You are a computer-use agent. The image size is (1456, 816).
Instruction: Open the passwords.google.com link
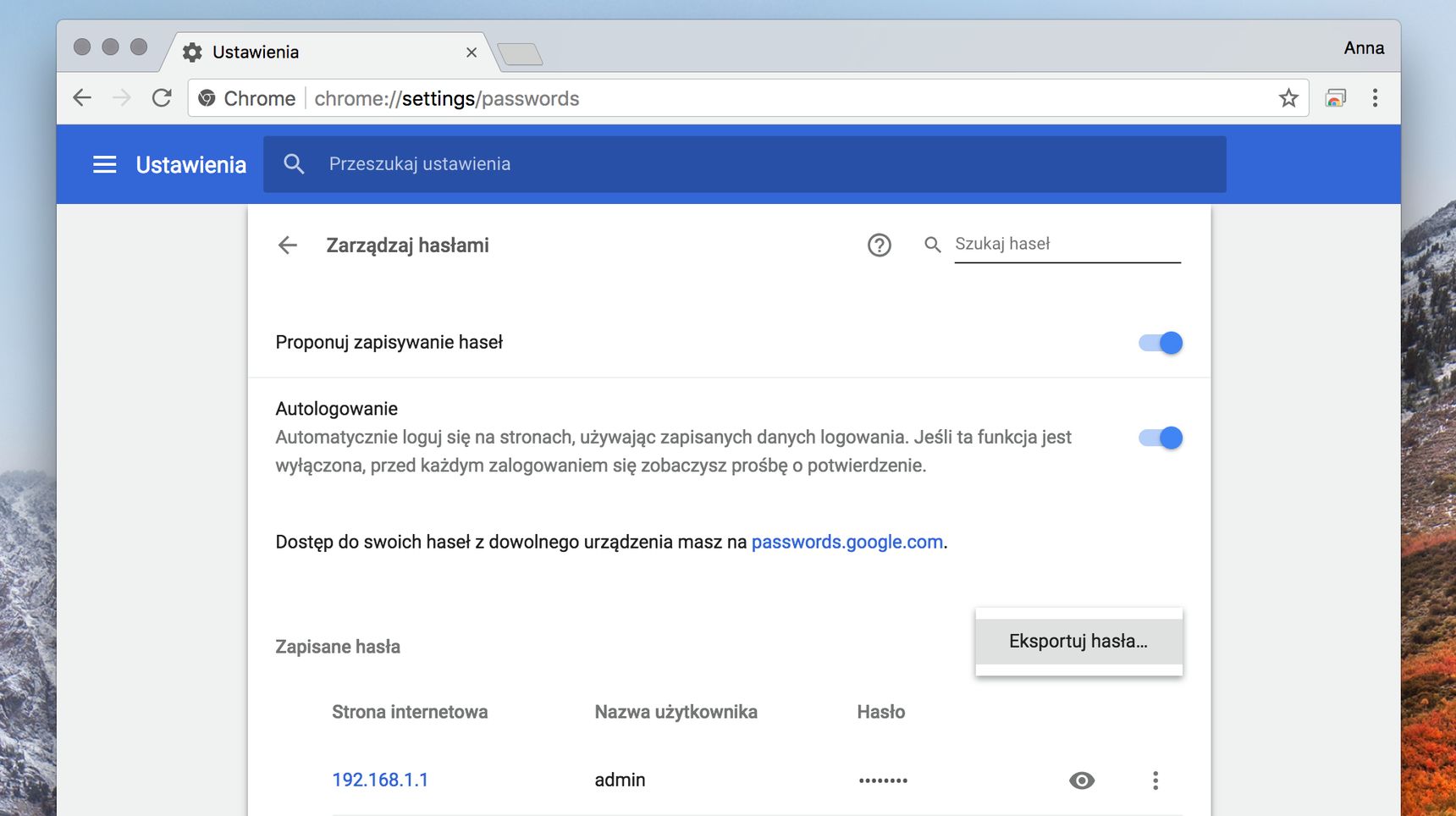click(847, 542)
